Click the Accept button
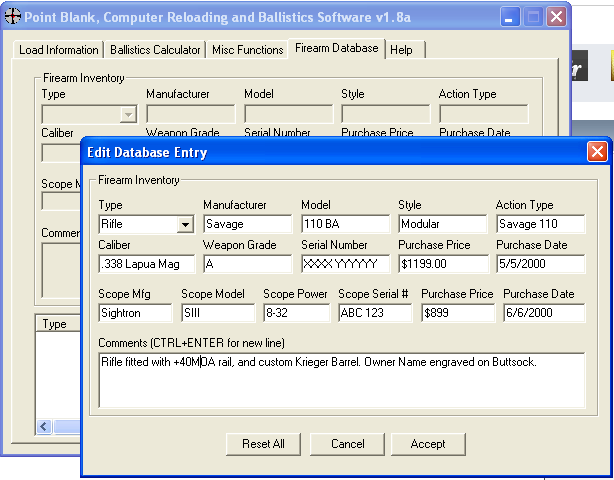The height and width of the screenshot is (480, 614). [428, 444]
